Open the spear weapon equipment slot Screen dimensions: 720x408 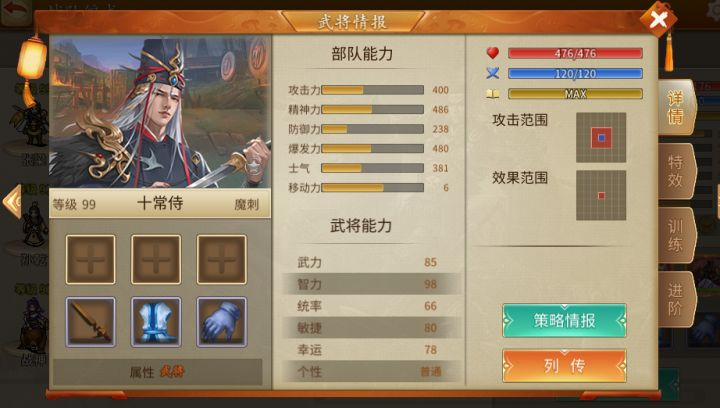pos(90,322)
